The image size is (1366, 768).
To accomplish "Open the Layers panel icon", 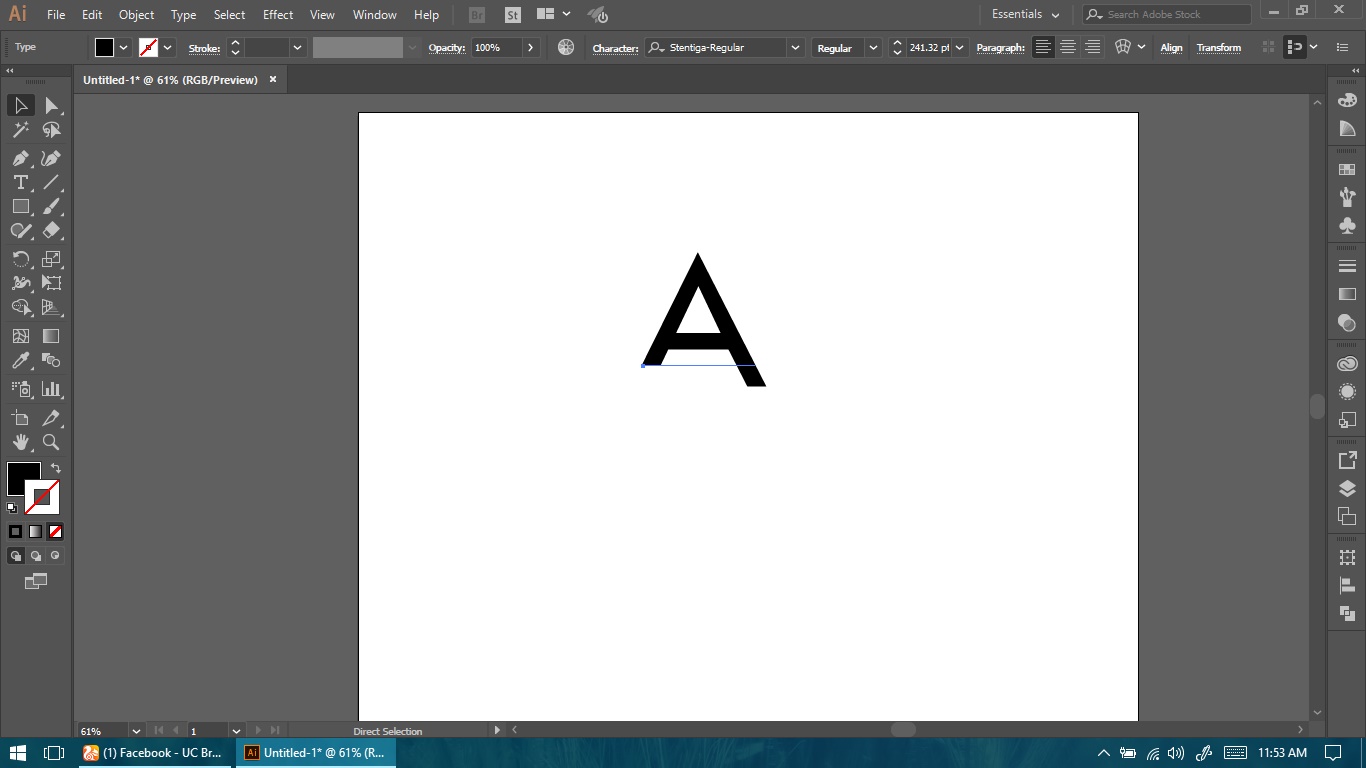I will pos(1347,488).
